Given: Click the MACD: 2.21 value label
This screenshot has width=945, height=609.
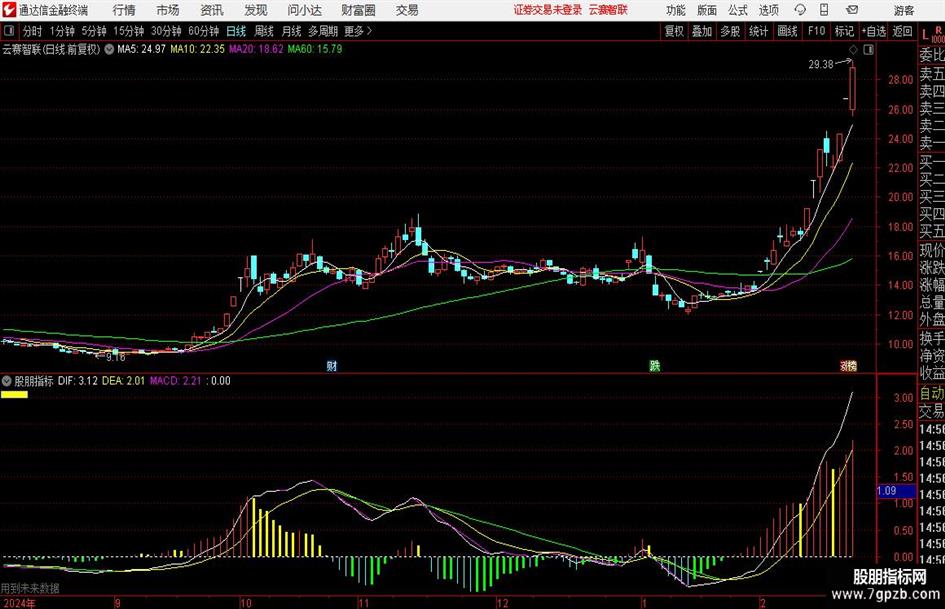Looking at the screenshot, I should pyautogui.click(x=175, y=380).
